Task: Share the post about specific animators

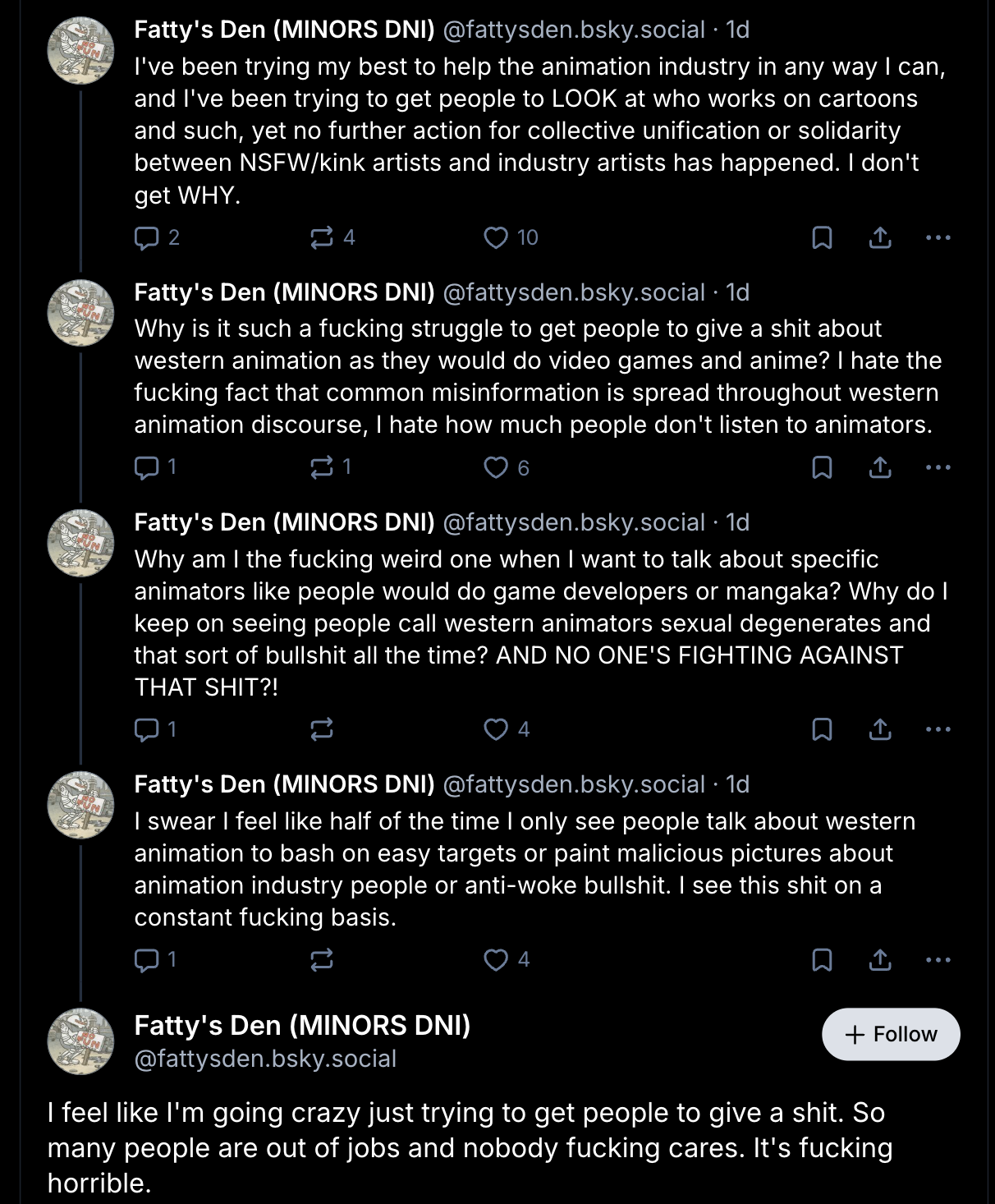Action: pyautogui.click(x=880, y=729)
